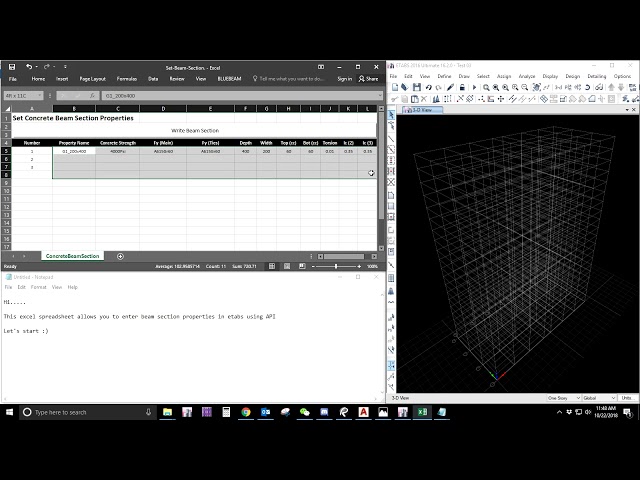Image resolution: width=640 pixels, height=480 pixels.
Task: Open the Excel Name Box dropdown
Action: (x=40, y=96)
